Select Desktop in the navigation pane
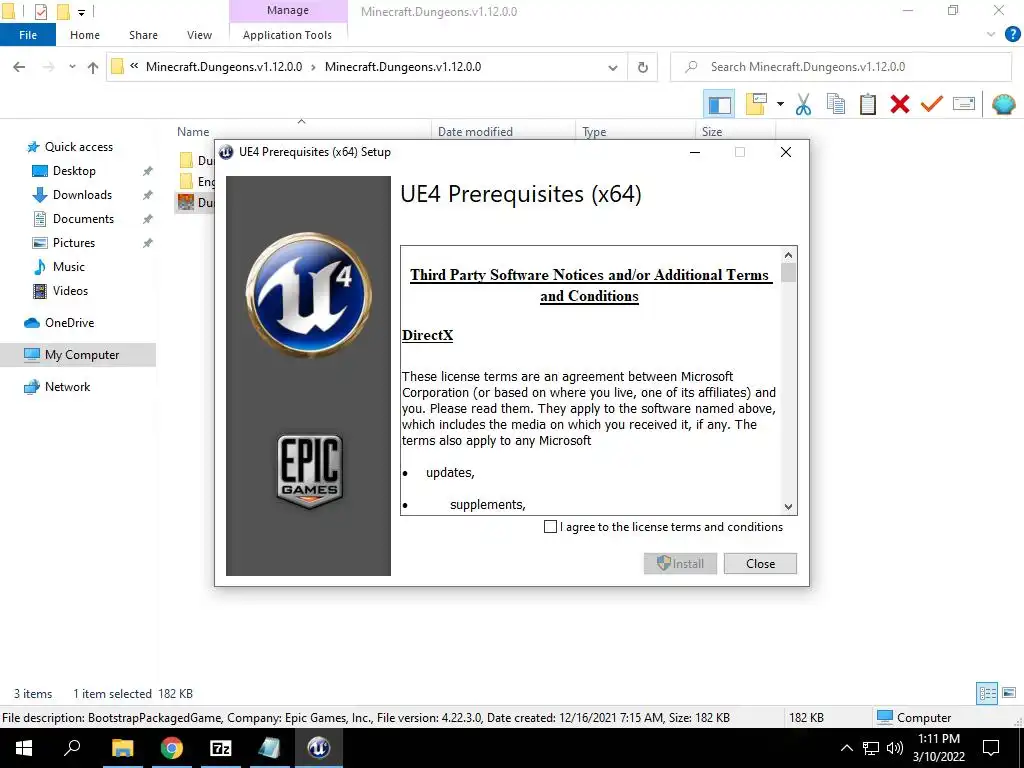 coord(74,171)
